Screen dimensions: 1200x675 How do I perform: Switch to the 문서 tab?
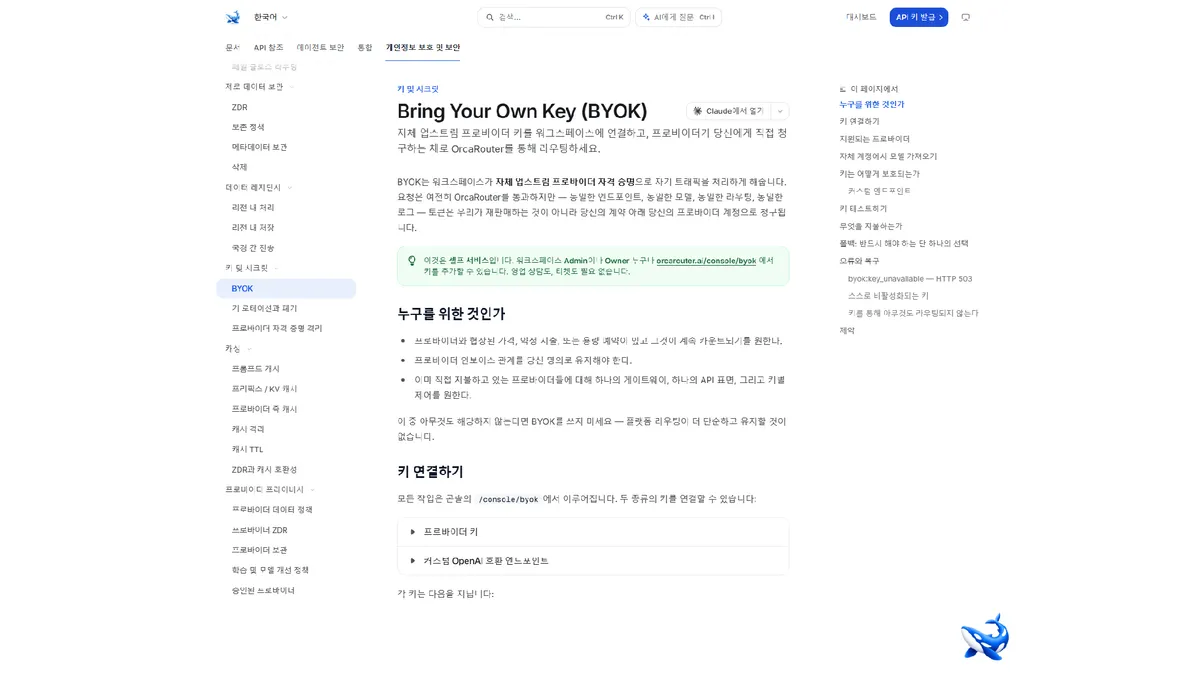[x=232, y=47]
